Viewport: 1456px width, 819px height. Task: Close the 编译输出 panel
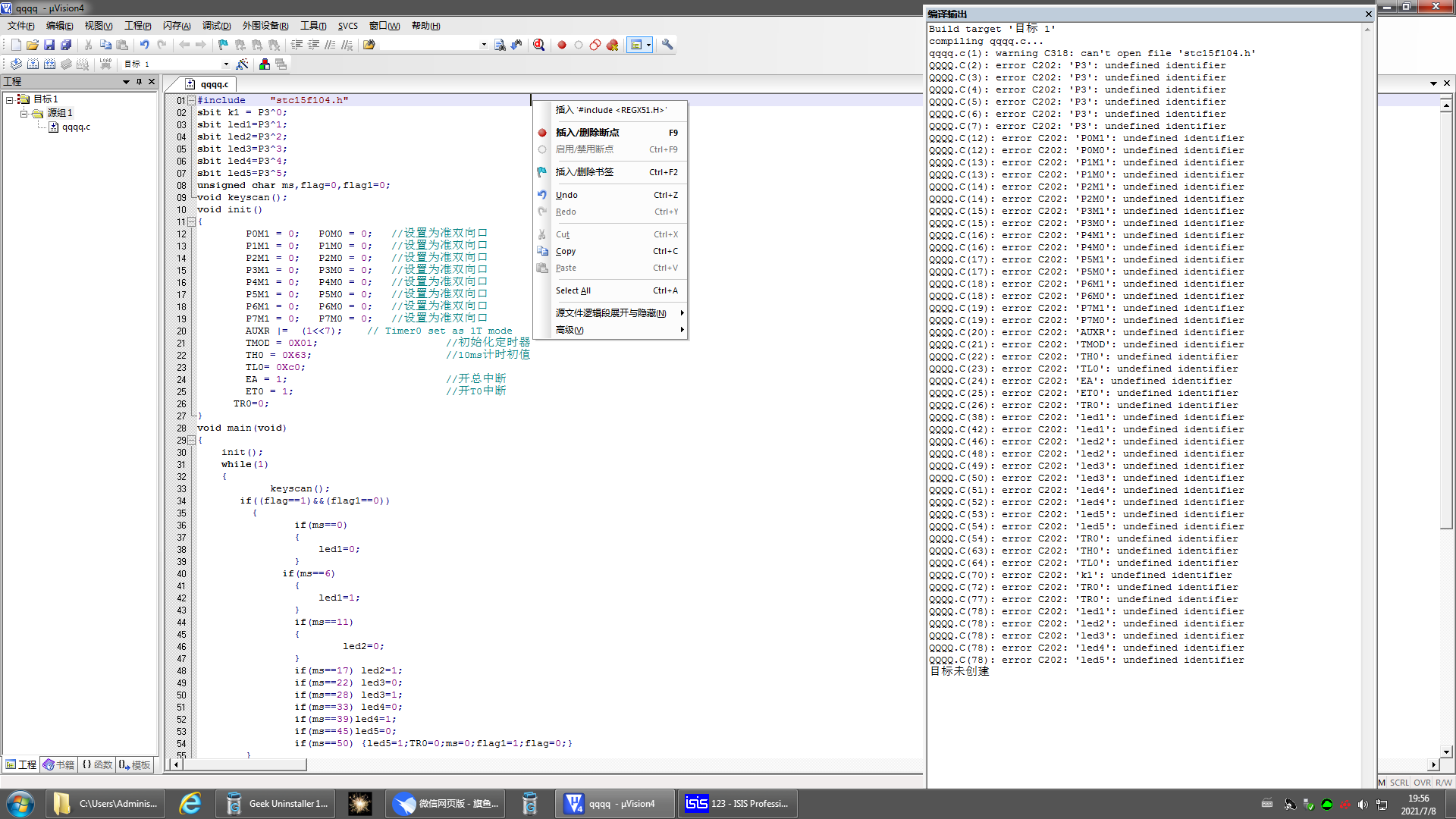[x=1369, y=14]
